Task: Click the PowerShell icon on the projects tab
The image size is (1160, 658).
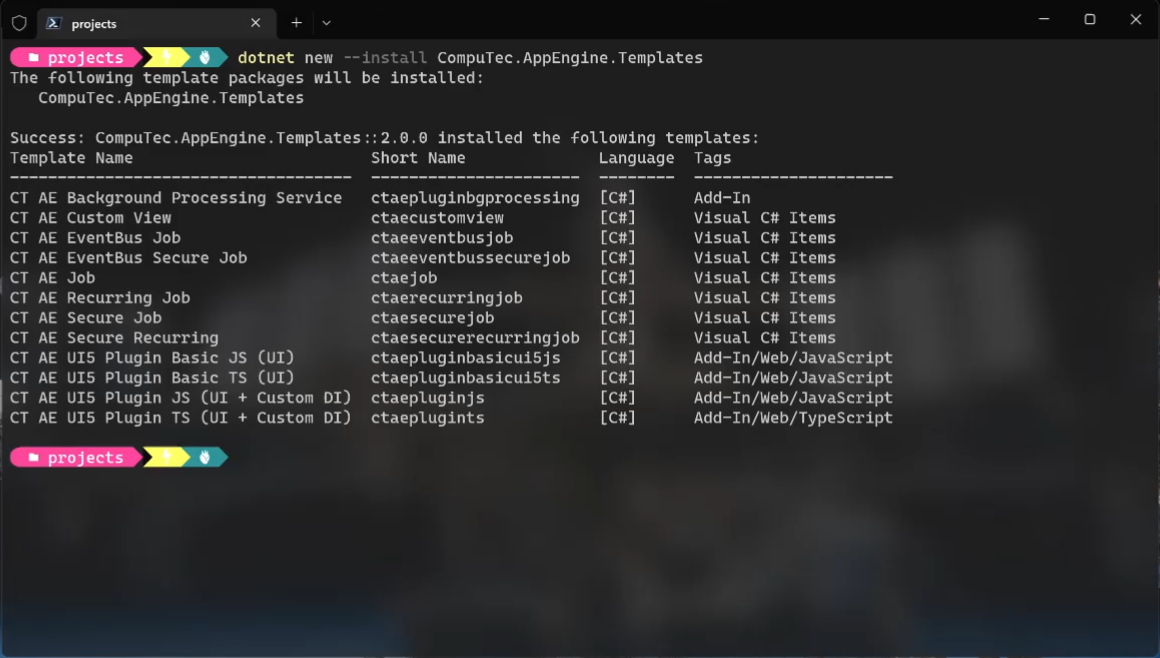Action: [x=54, y=23]
